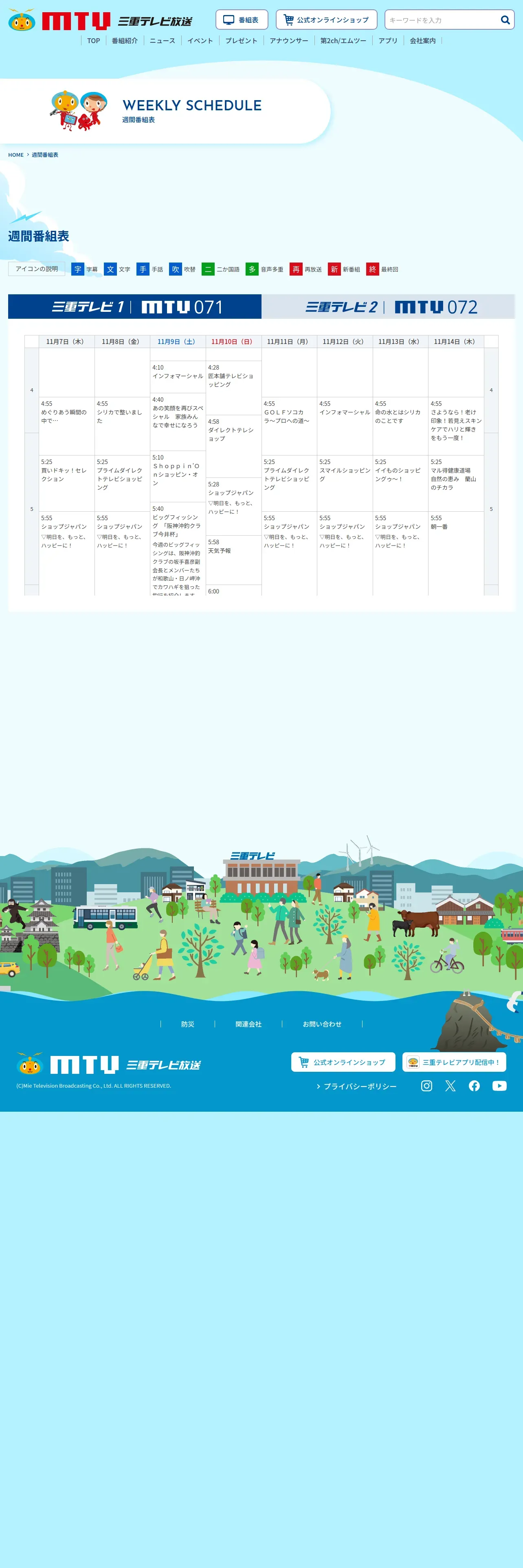The height and width of the screenshot is (1568, 523).
Task: Open 4:55 さようなら！老け印象 program
Action: point(456,426)
